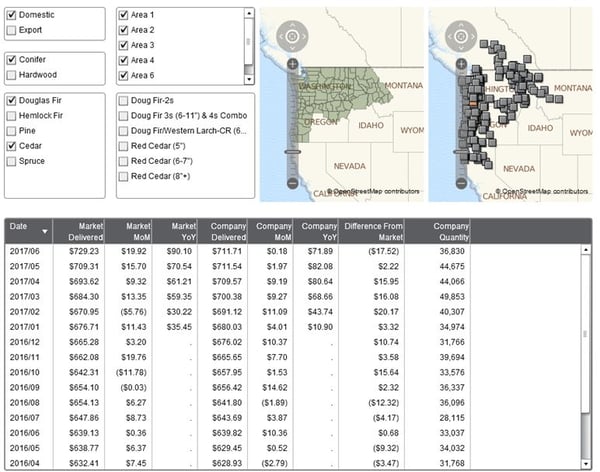Open OpenStreetMap contributors link on right map
This screenshot has width=600, height=472.
coord(542,191)
